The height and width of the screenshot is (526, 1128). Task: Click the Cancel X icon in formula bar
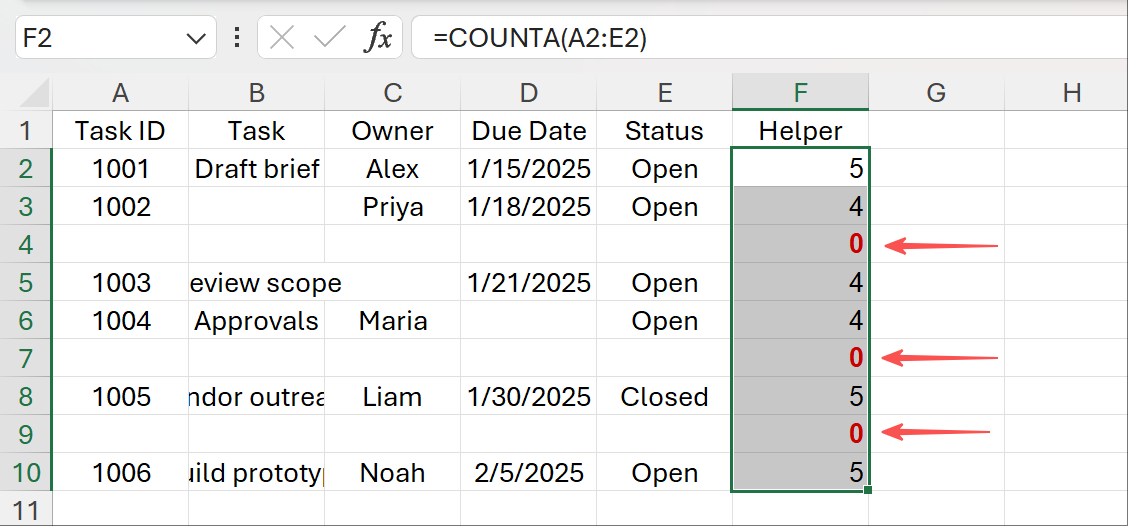[x=283, y=39]
